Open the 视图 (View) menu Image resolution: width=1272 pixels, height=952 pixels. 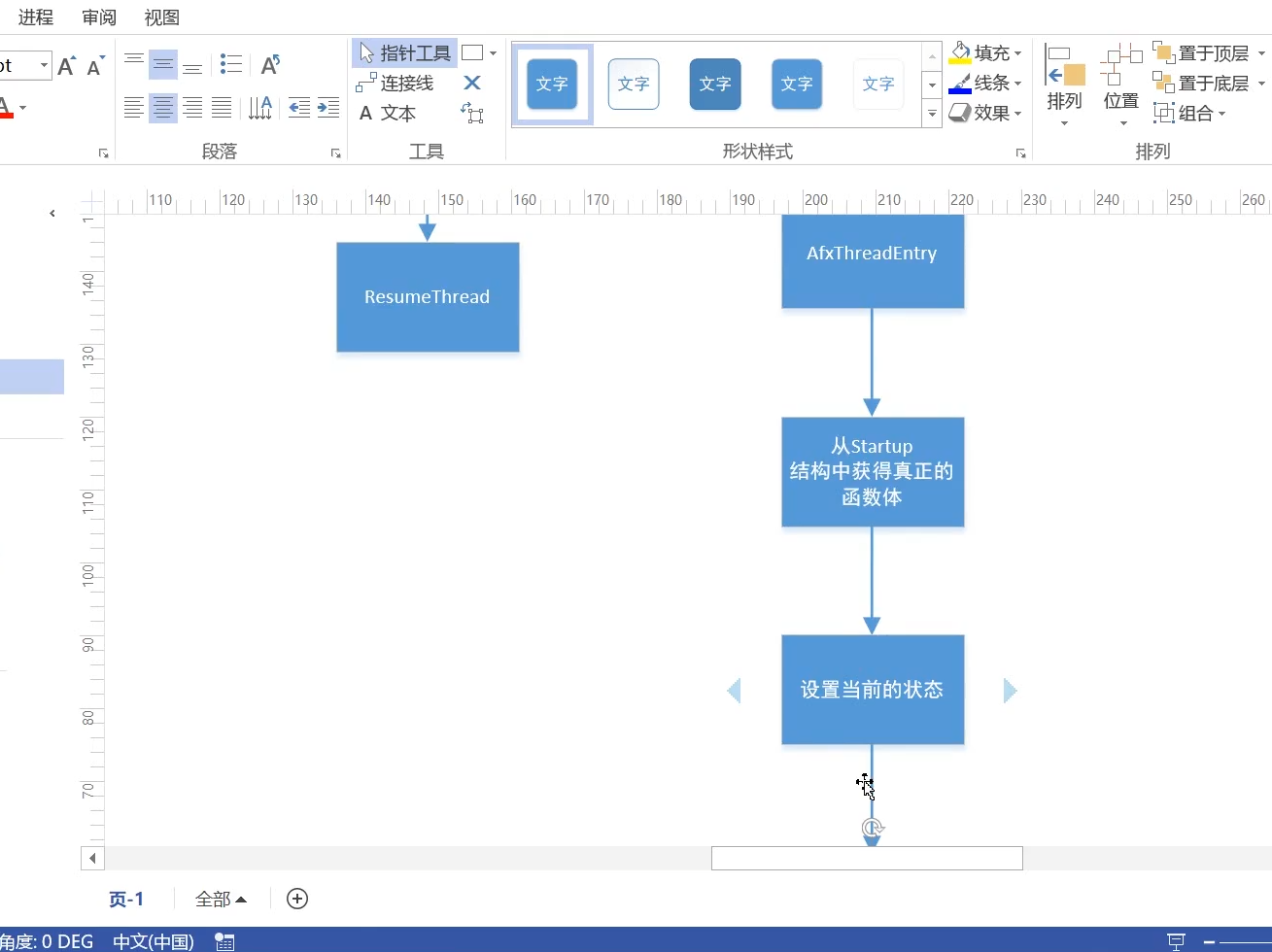(160, 17)
